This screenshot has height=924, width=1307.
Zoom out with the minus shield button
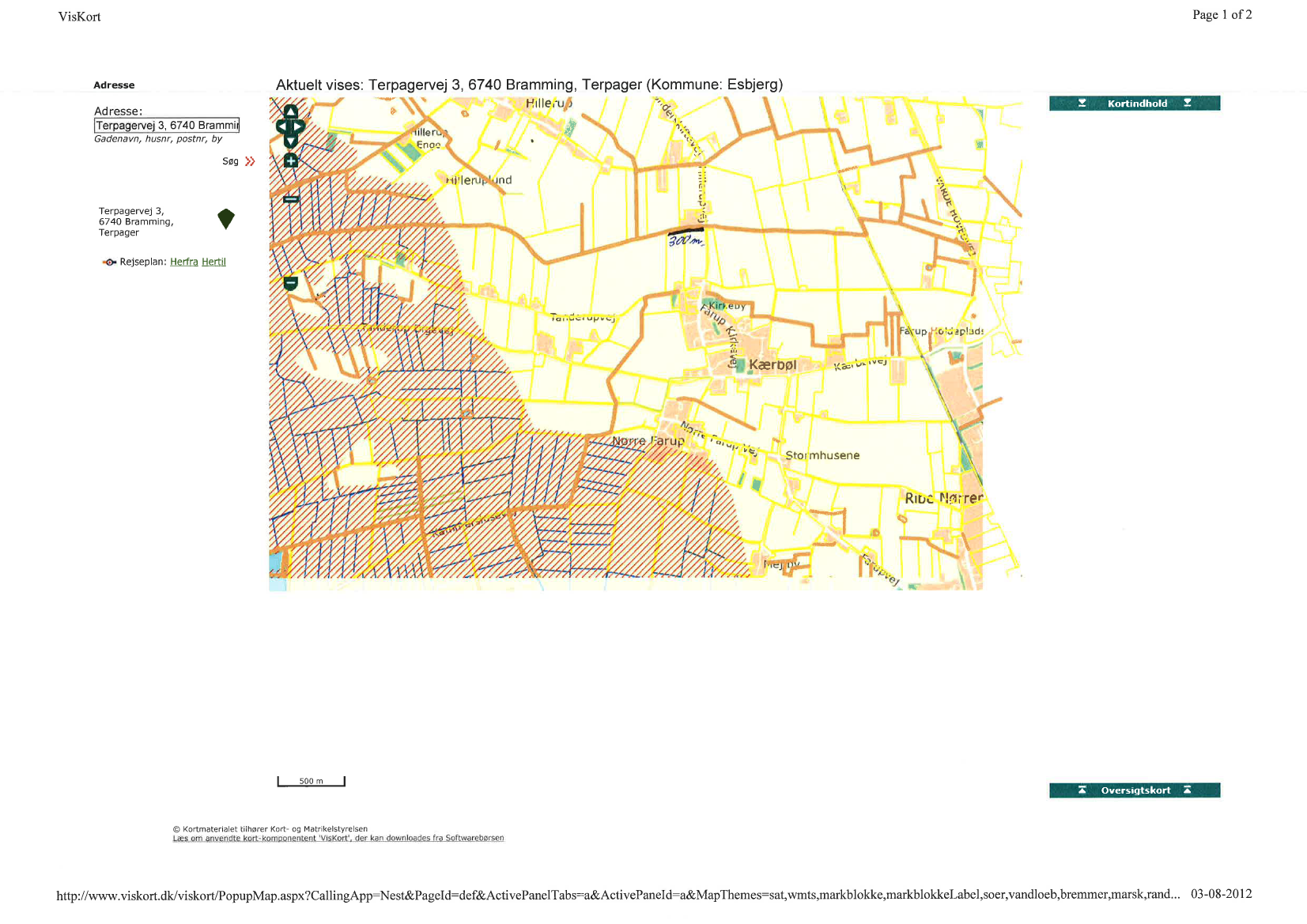click(x=291, y=283)
